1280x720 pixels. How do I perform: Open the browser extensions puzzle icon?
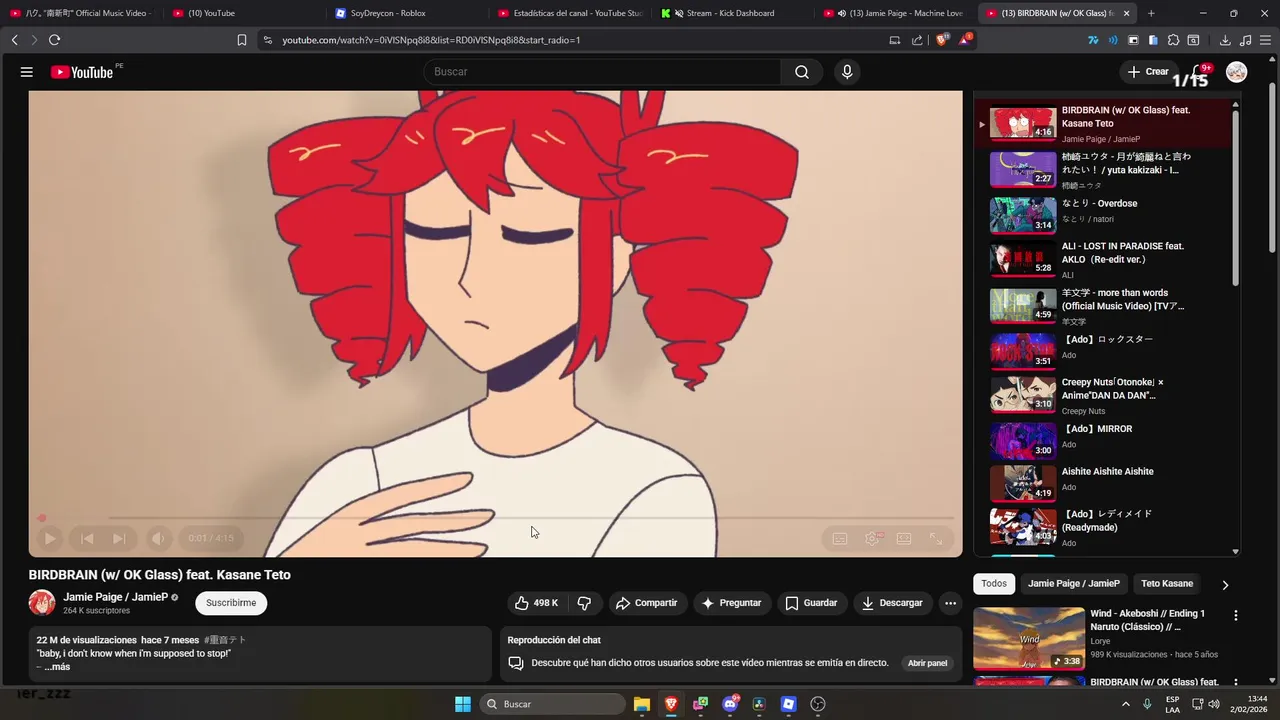tap(1173, 40)
